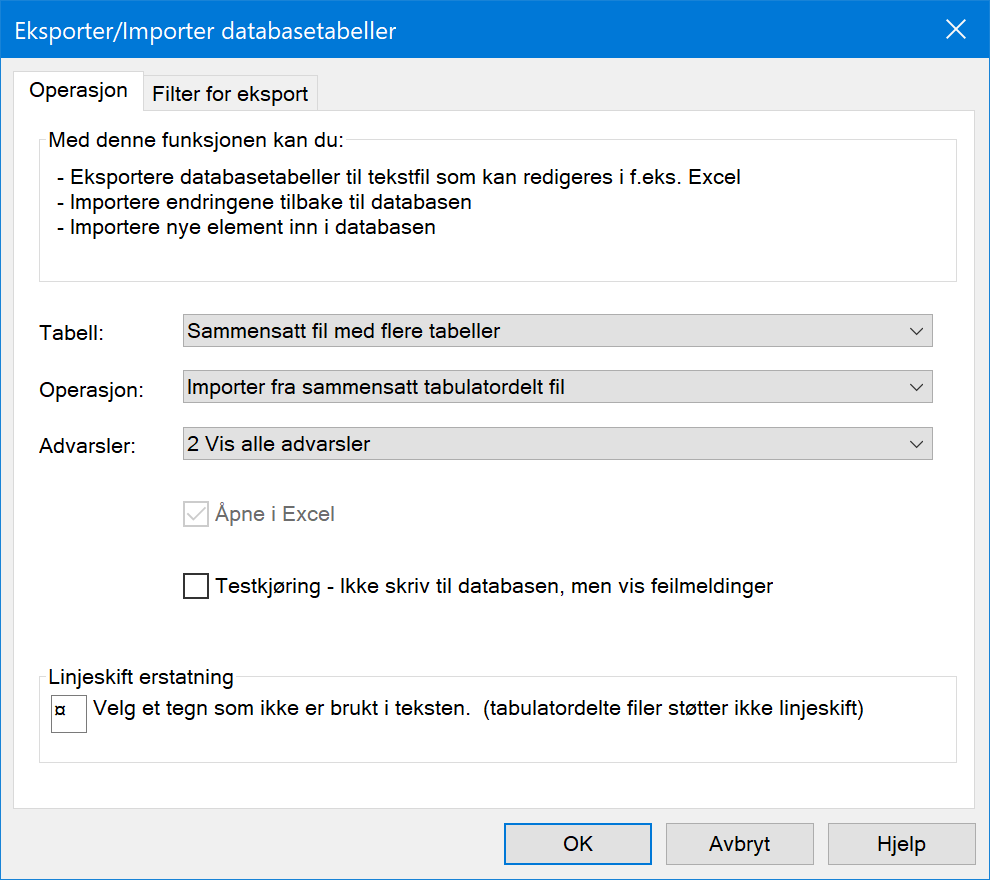
Task: Click the Åpne i Excel label
Action: pyautogui.click(x=275, y=514)
